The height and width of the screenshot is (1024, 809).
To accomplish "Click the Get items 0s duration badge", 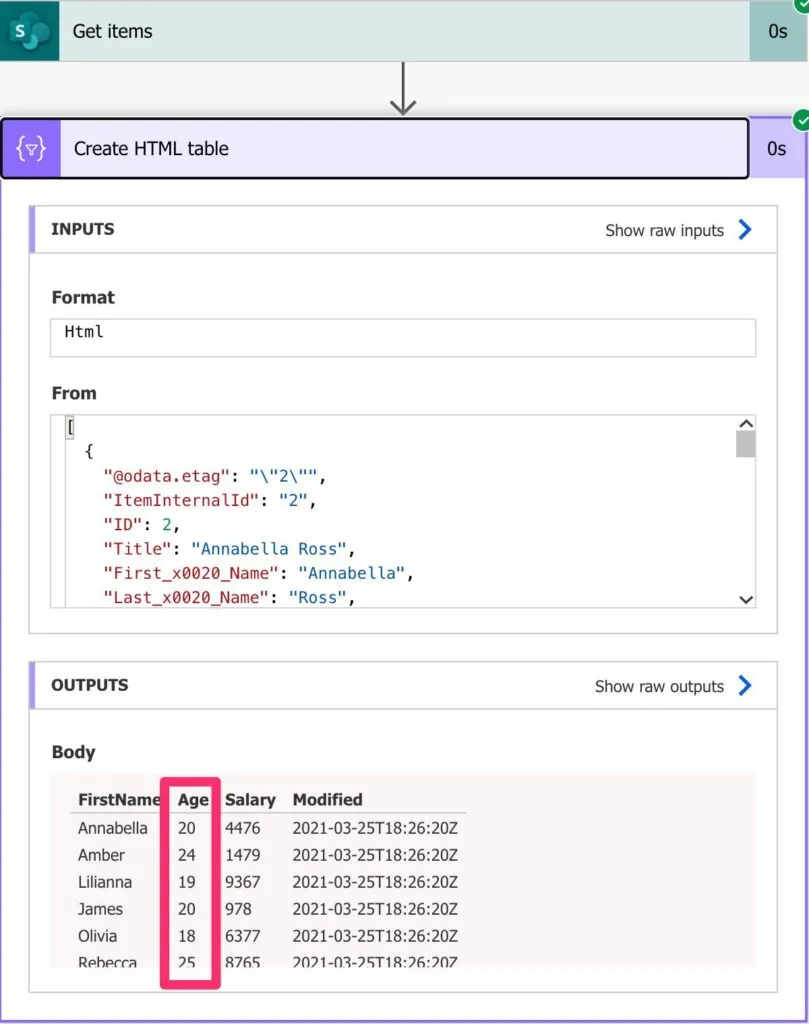I will pyautogui.click(x=778, y=31).
